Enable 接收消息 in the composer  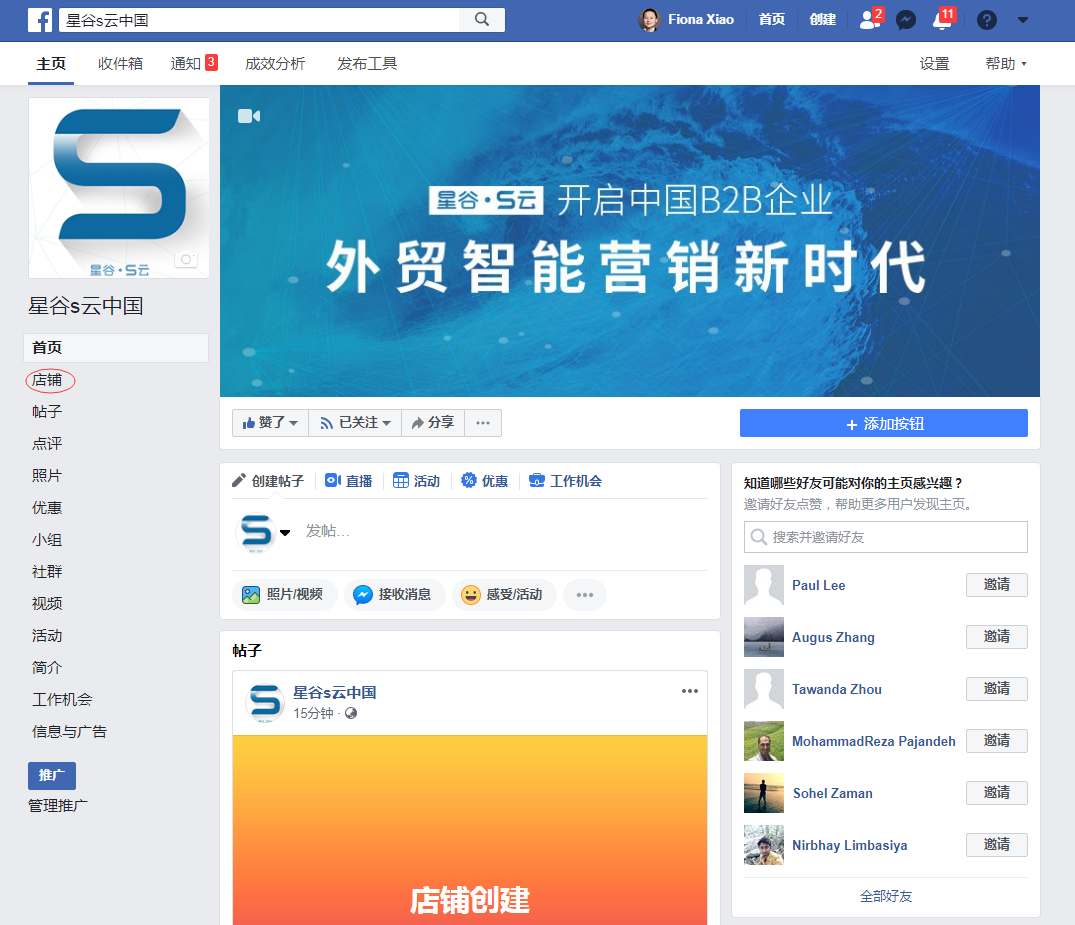point(394,594)
